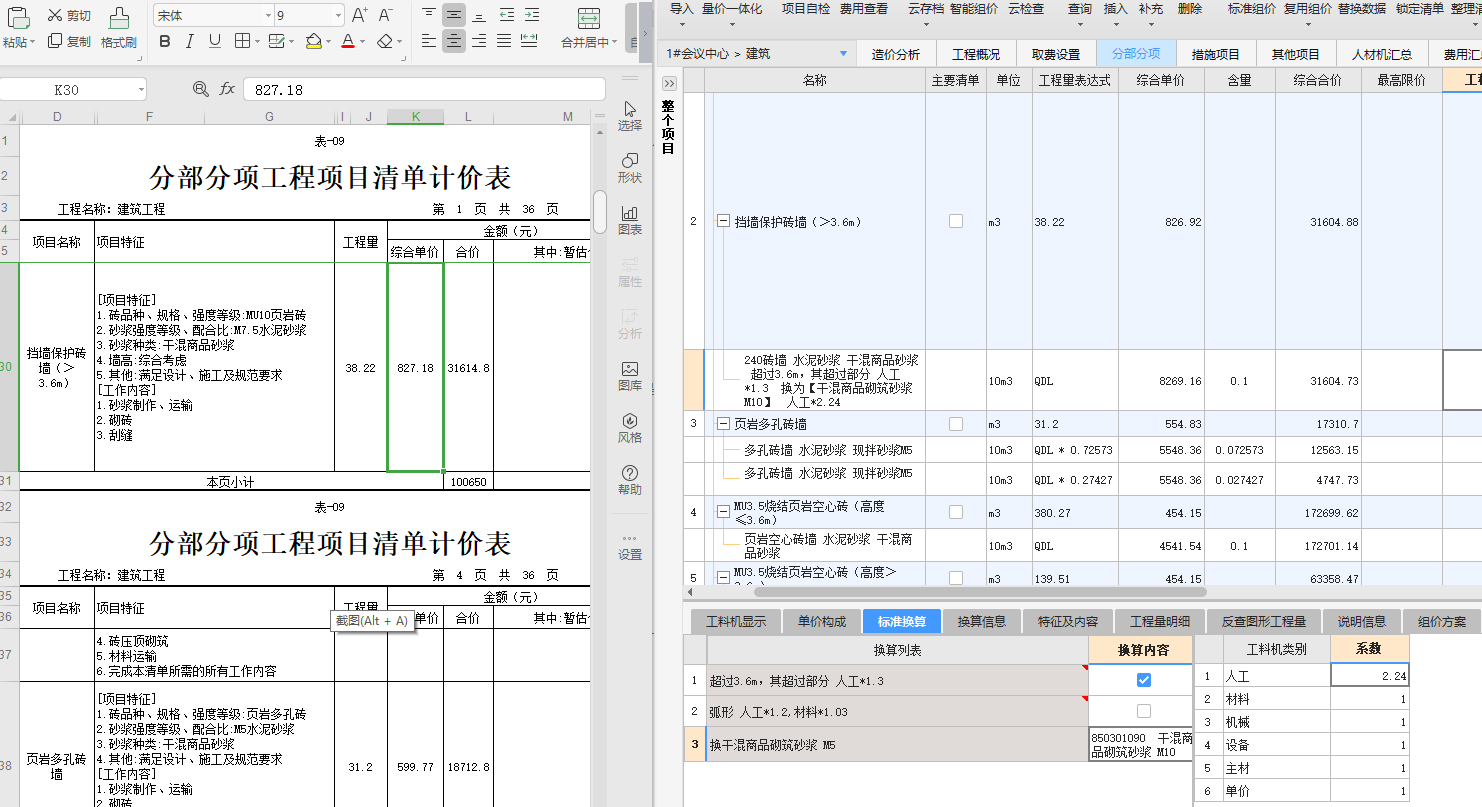1482x807 pixels.
Task: Open font color dropdown arrow
Action: pos(363,43)
